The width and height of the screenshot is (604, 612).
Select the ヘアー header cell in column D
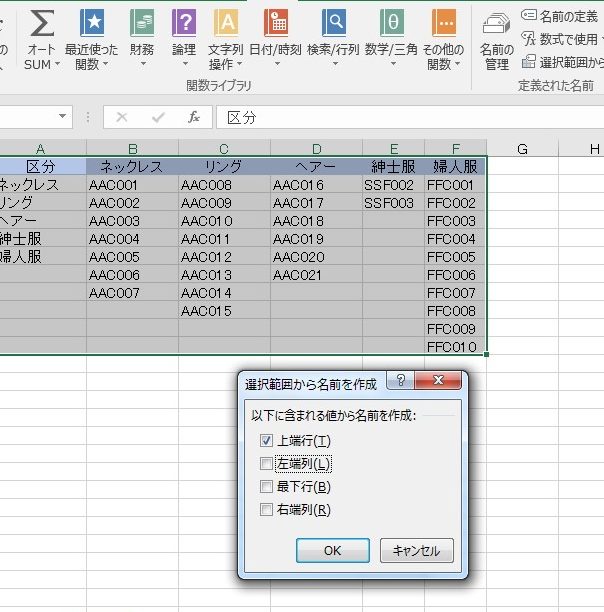[316, 166]
